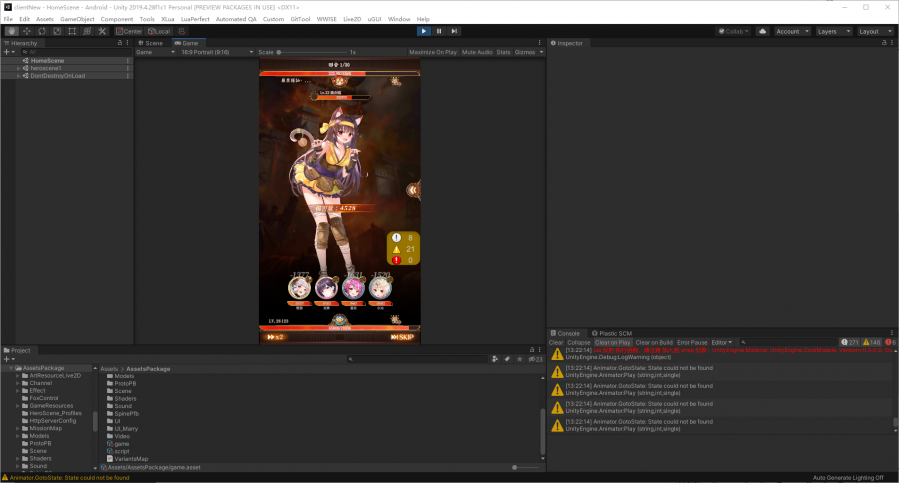Toggle pivot Center mode
The width and height of the screenshot is (899, 483).
[x=129, y=31]
